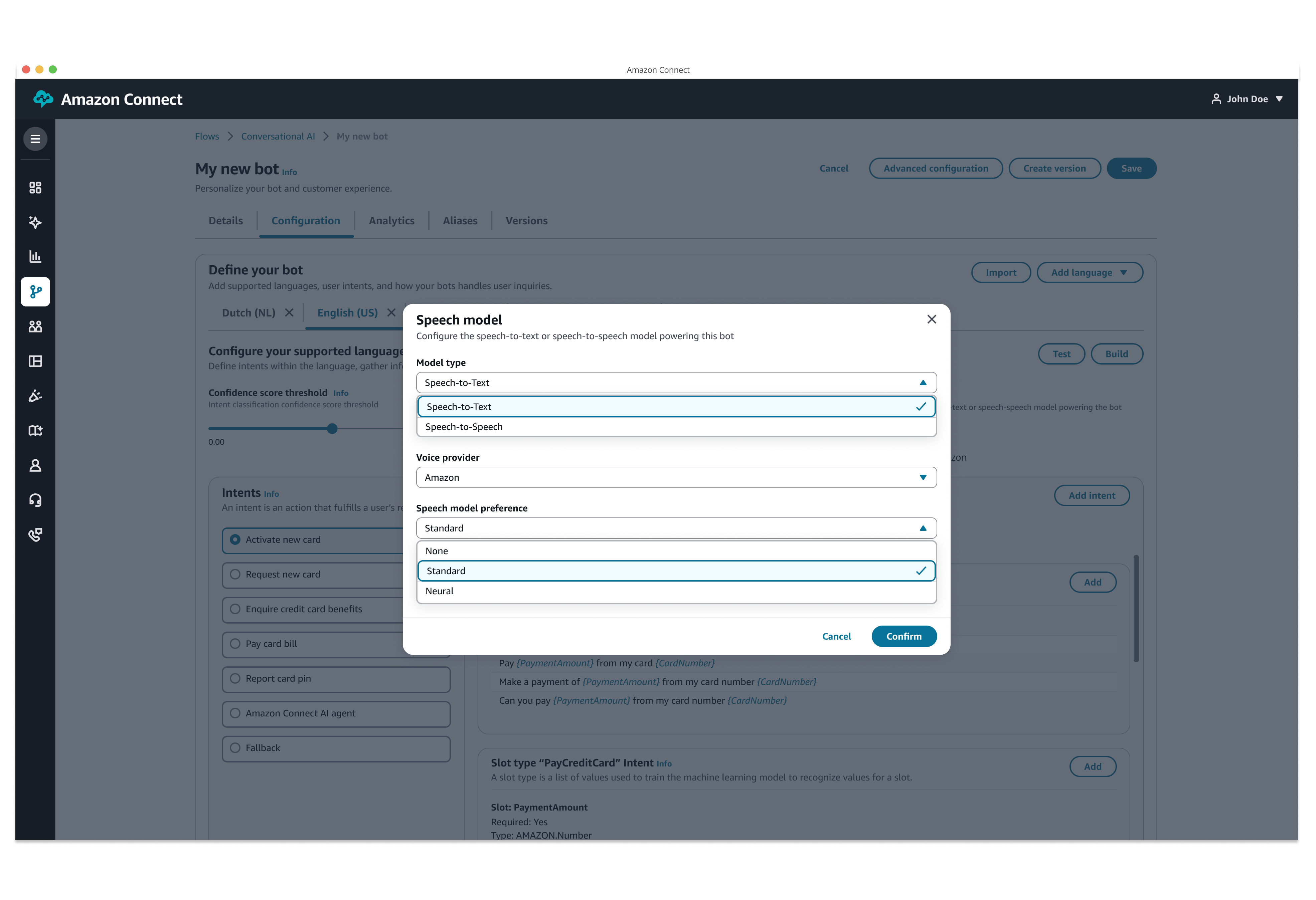Click the Conversational AI breadcrumb link
Viewport: 1316px width, 900px height.
point(278,137)
